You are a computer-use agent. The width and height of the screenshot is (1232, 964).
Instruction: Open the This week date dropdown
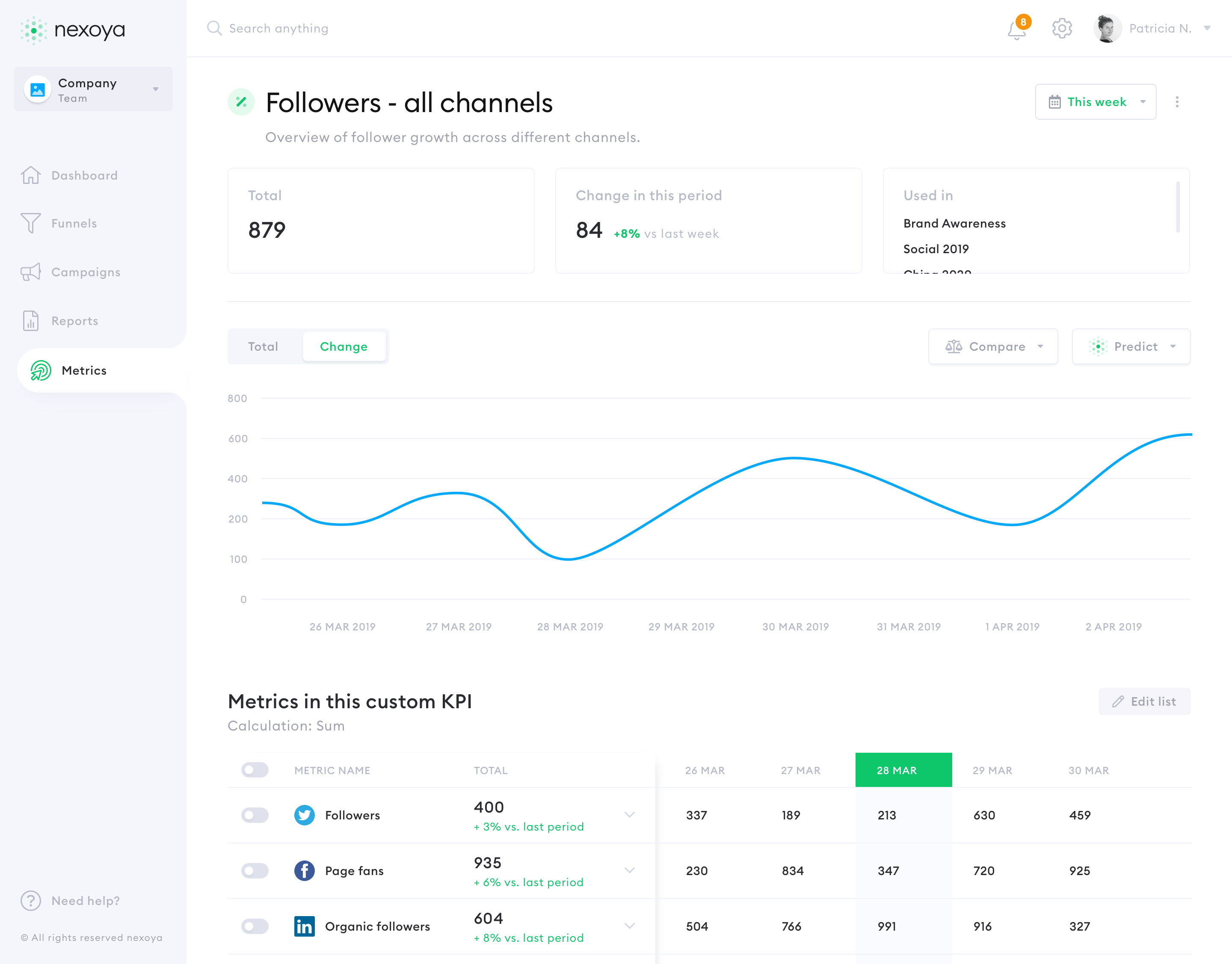point(1096,102)
